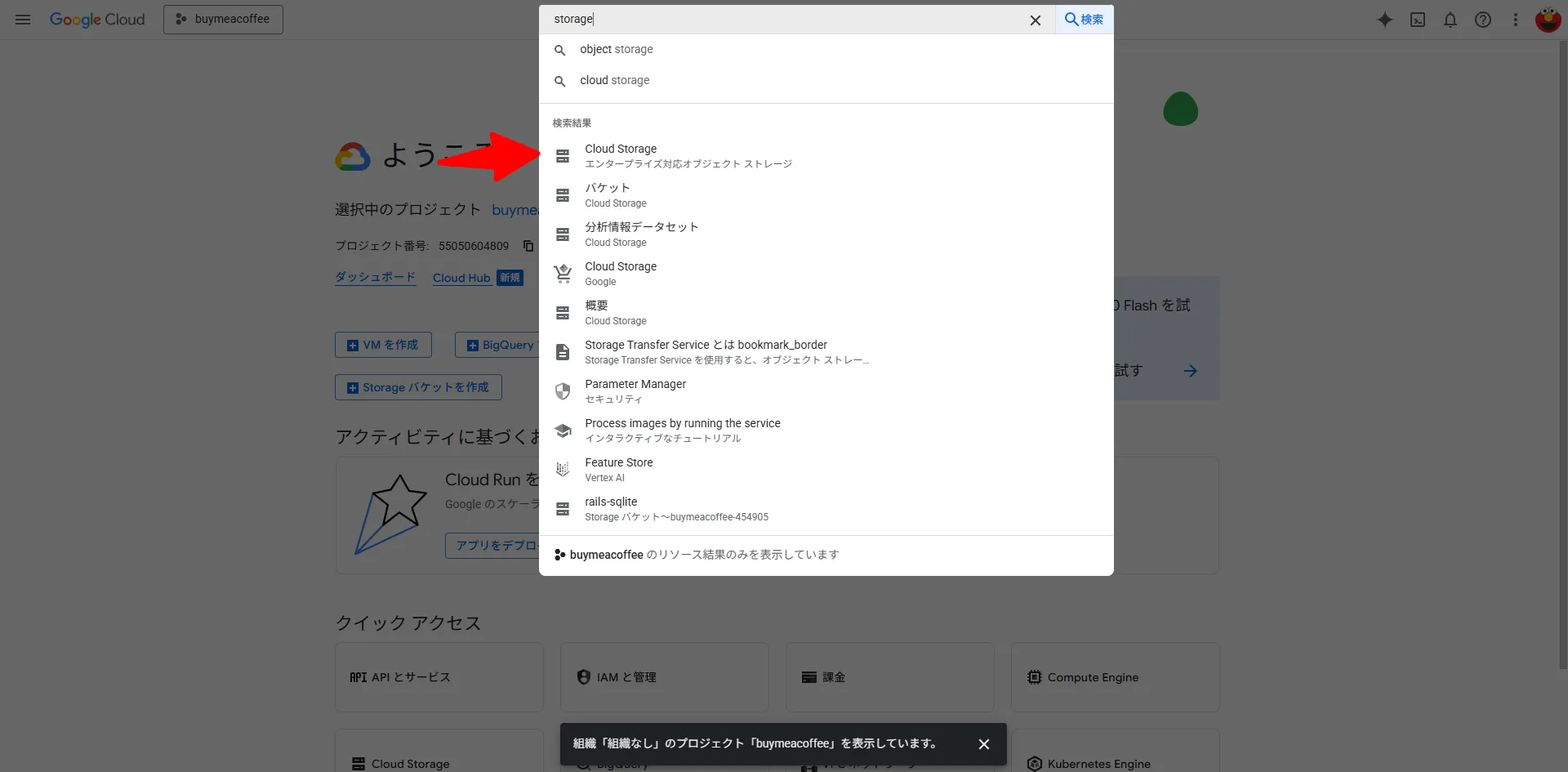
Task: Launch the Gemini assistant
Action: tap(1385, 20)
